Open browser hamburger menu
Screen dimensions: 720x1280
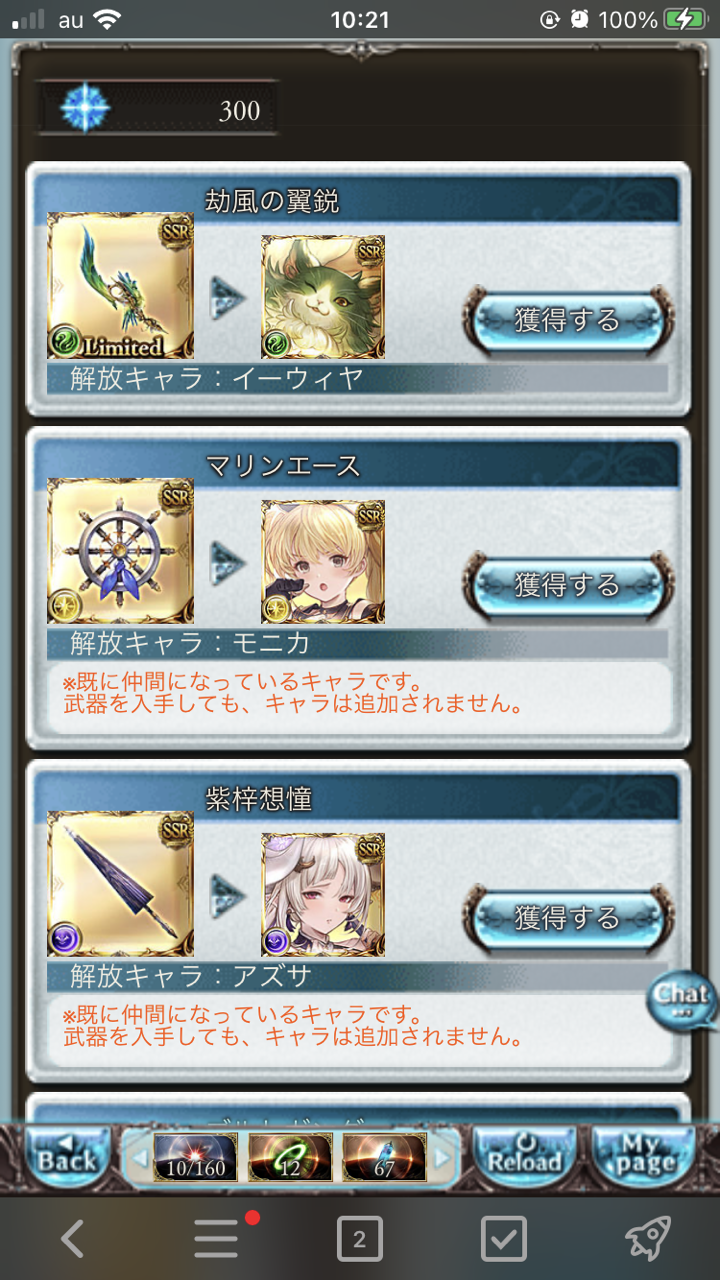pyautogui.click(x=216, y=1240)
